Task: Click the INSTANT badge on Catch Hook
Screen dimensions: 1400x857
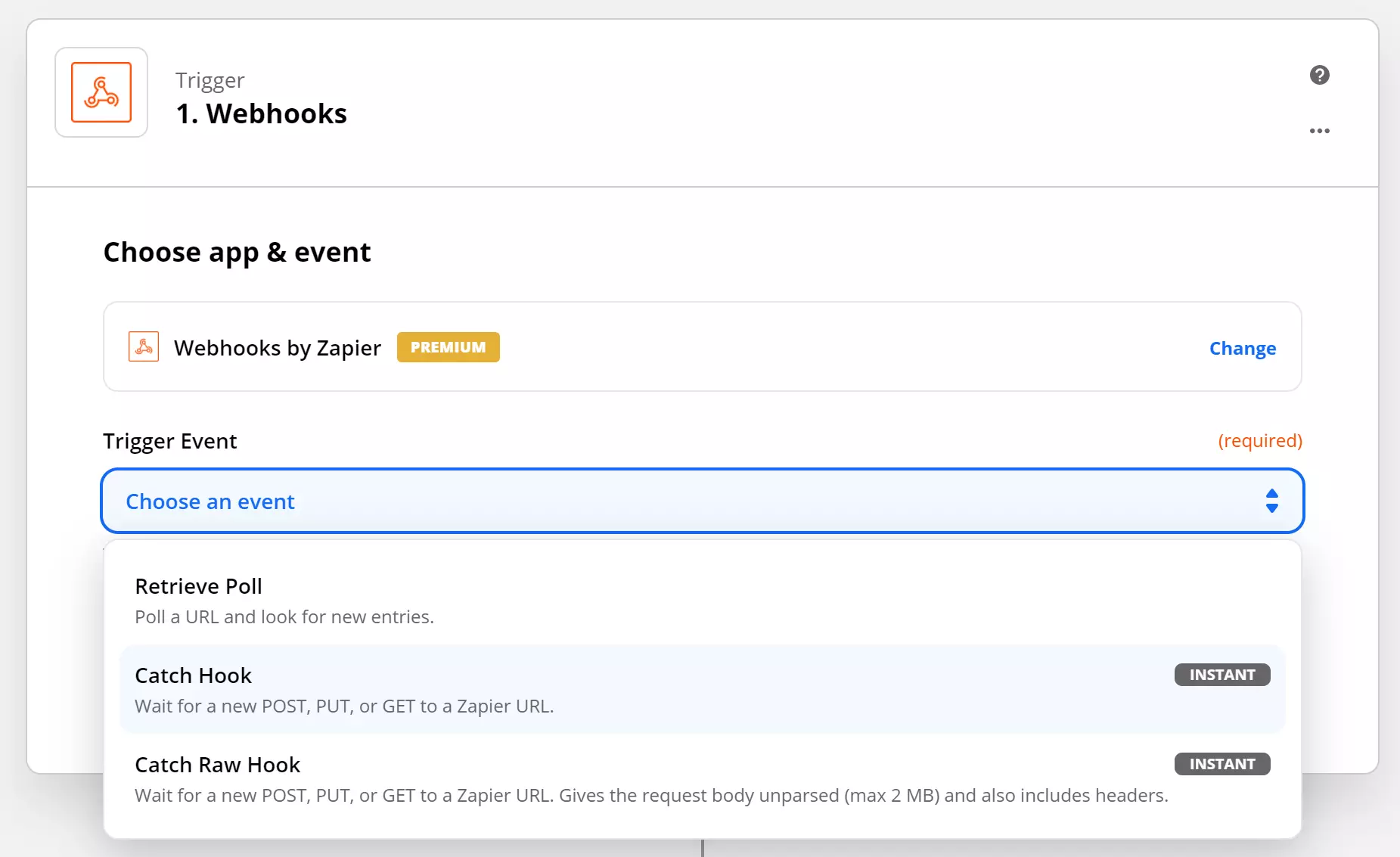Action: 1222,675
